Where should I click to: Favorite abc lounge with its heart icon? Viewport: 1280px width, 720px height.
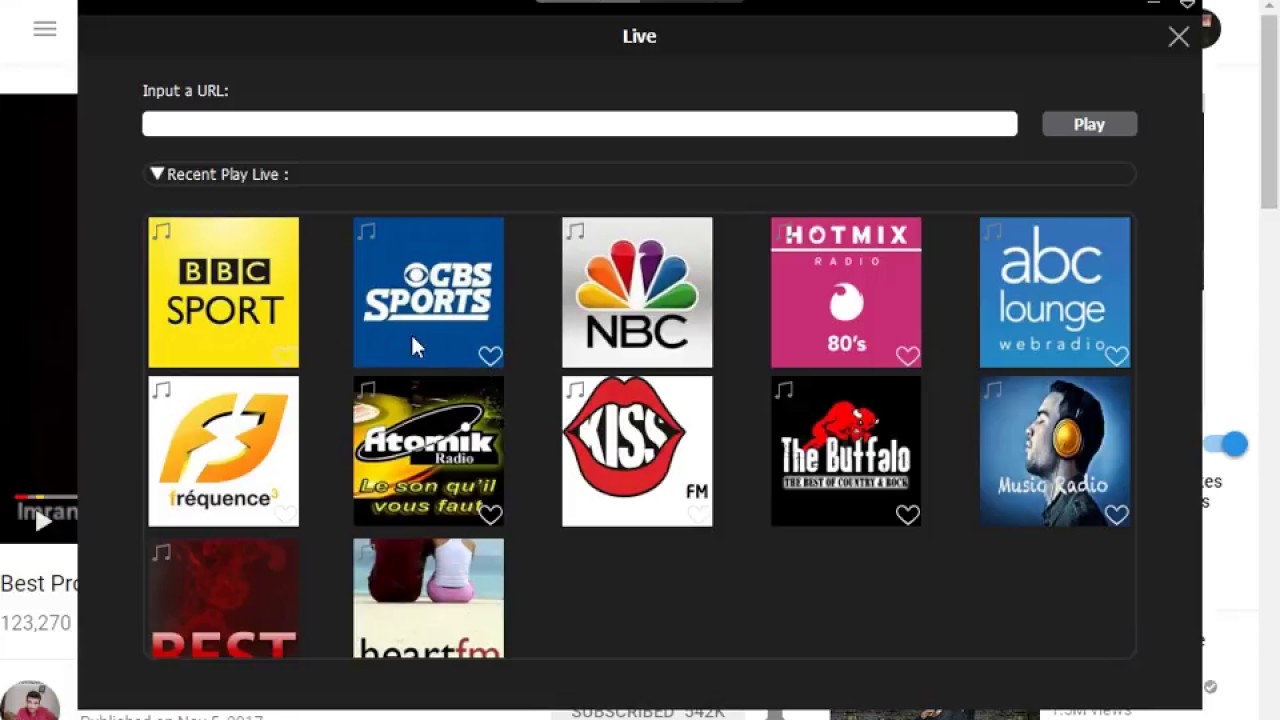1116,355
